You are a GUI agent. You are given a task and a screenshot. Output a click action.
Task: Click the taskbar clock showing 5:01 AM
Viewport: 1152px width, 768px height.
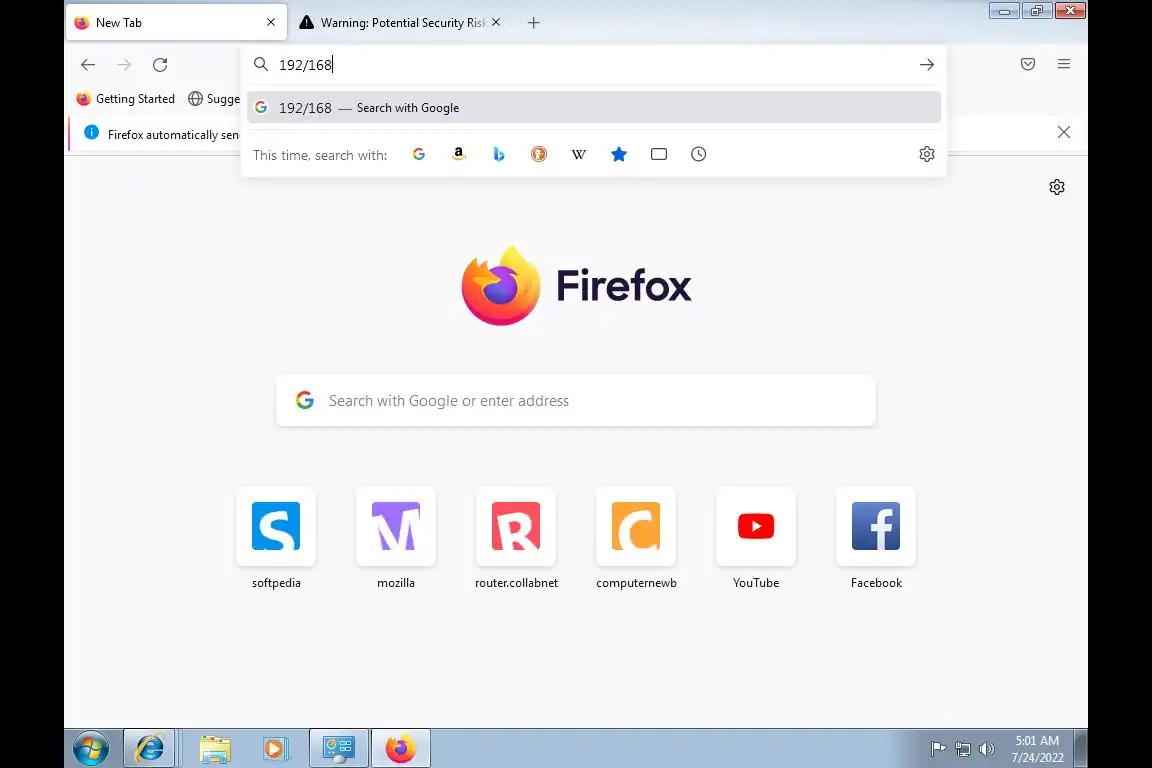click(x=1037, y=749)
